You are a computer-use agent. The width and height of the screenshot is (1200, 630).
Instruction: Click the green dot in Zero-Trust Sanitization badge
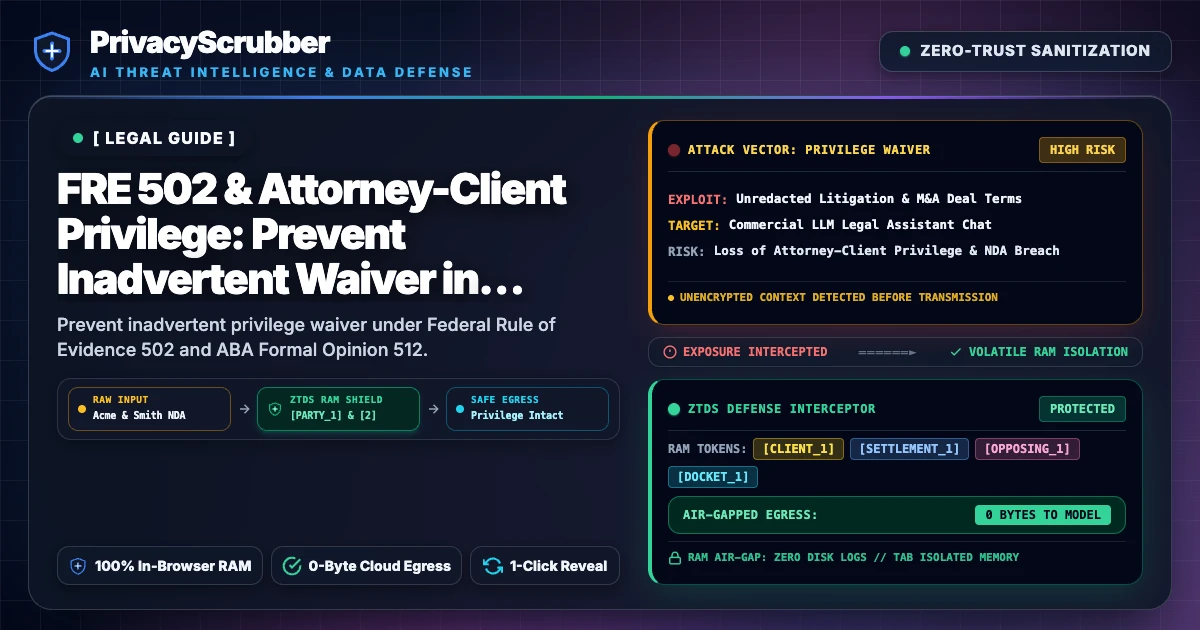pos(905,51)
